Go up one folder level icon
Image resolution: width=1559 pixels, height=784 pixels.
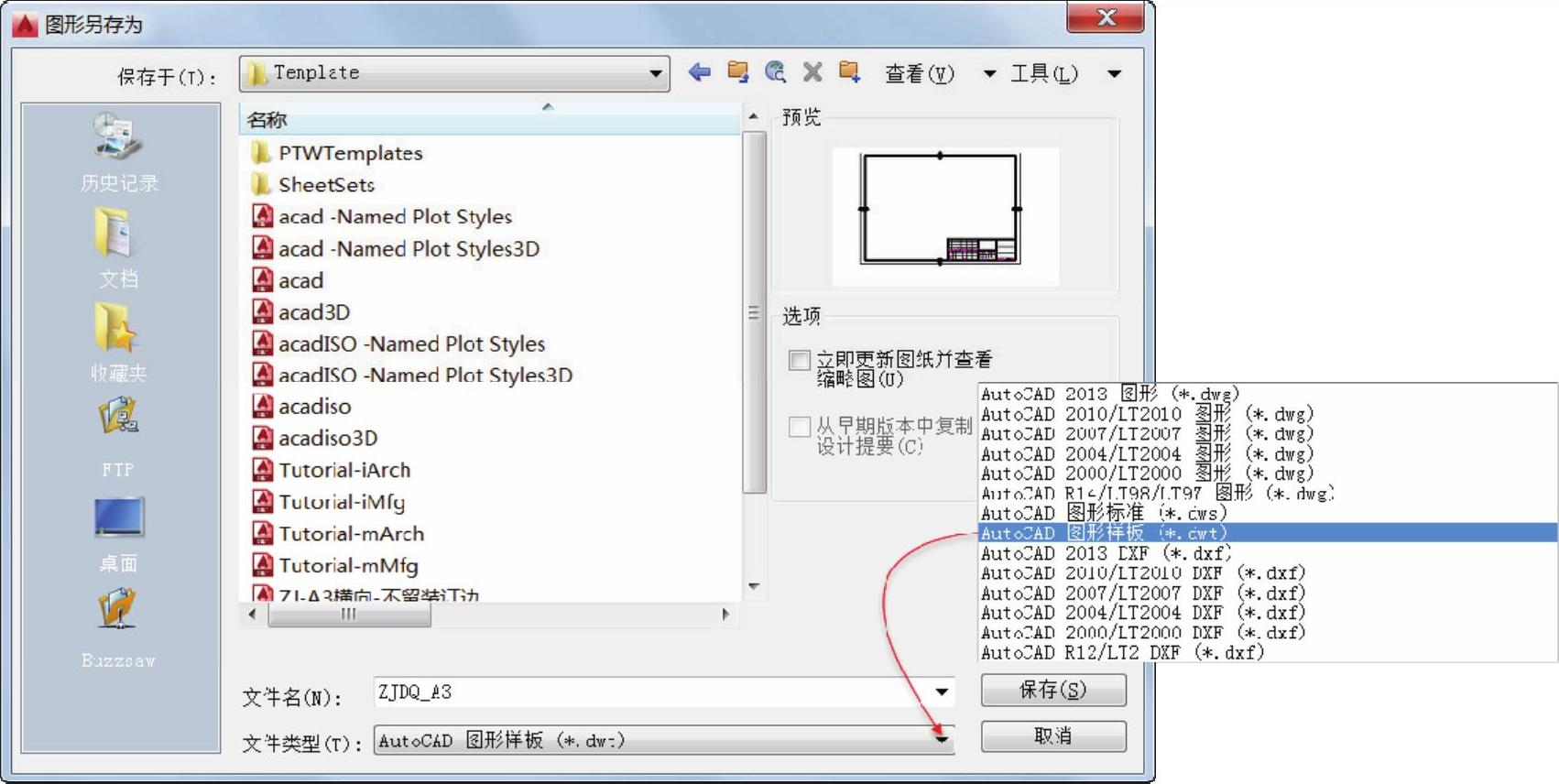click(x=738, y=71)
